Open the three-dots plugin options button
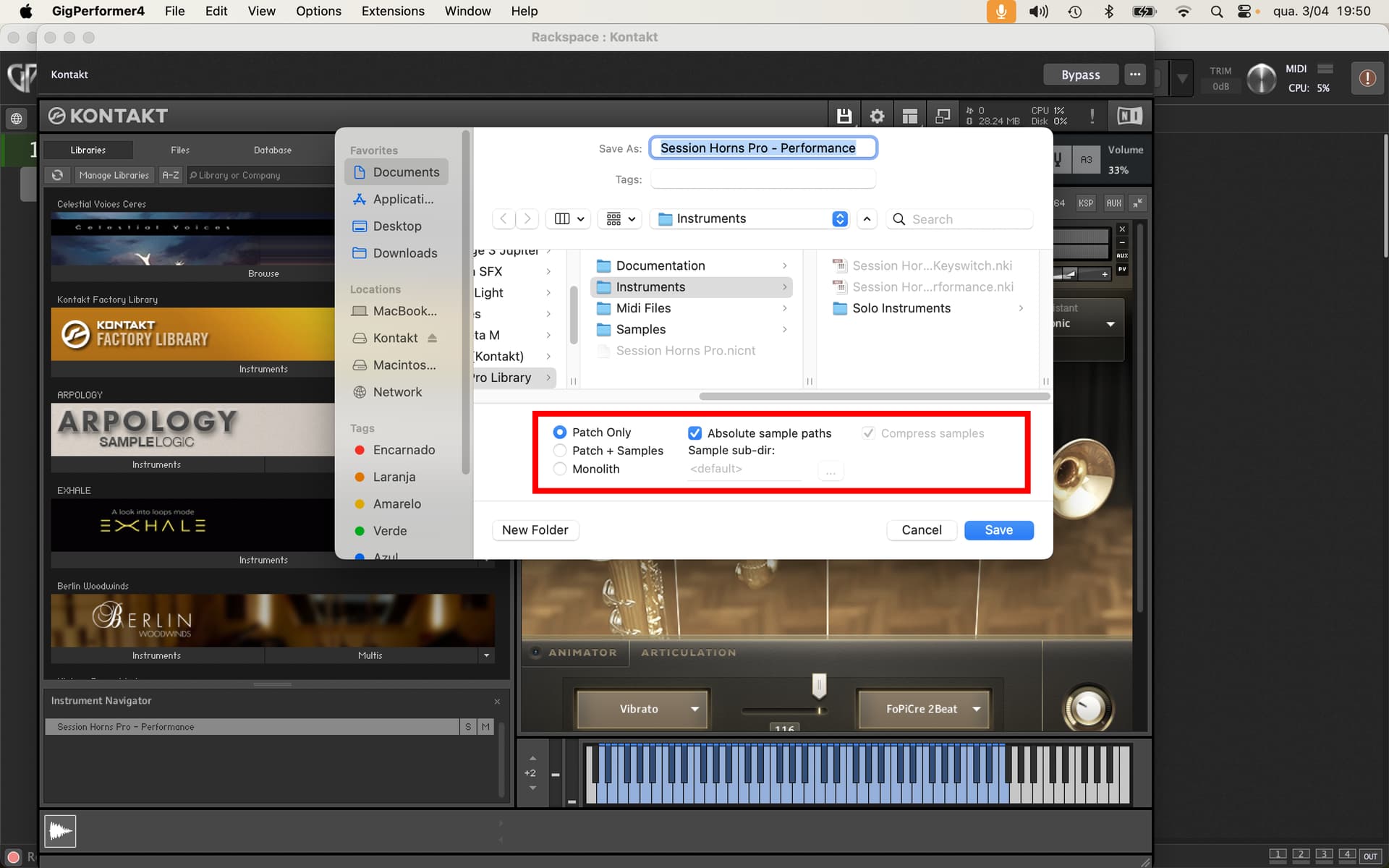 click(x=1135, y=75)
